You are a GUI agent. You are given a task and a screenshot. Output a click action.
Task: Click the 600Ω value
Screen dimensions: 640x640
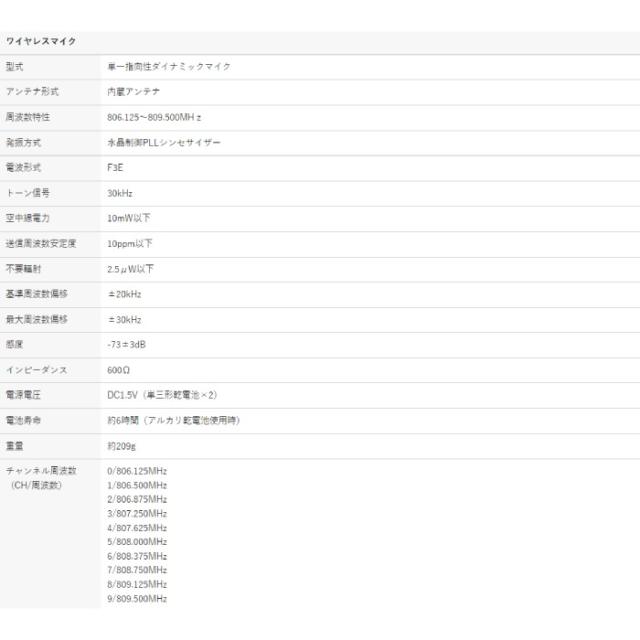(118, 370)
